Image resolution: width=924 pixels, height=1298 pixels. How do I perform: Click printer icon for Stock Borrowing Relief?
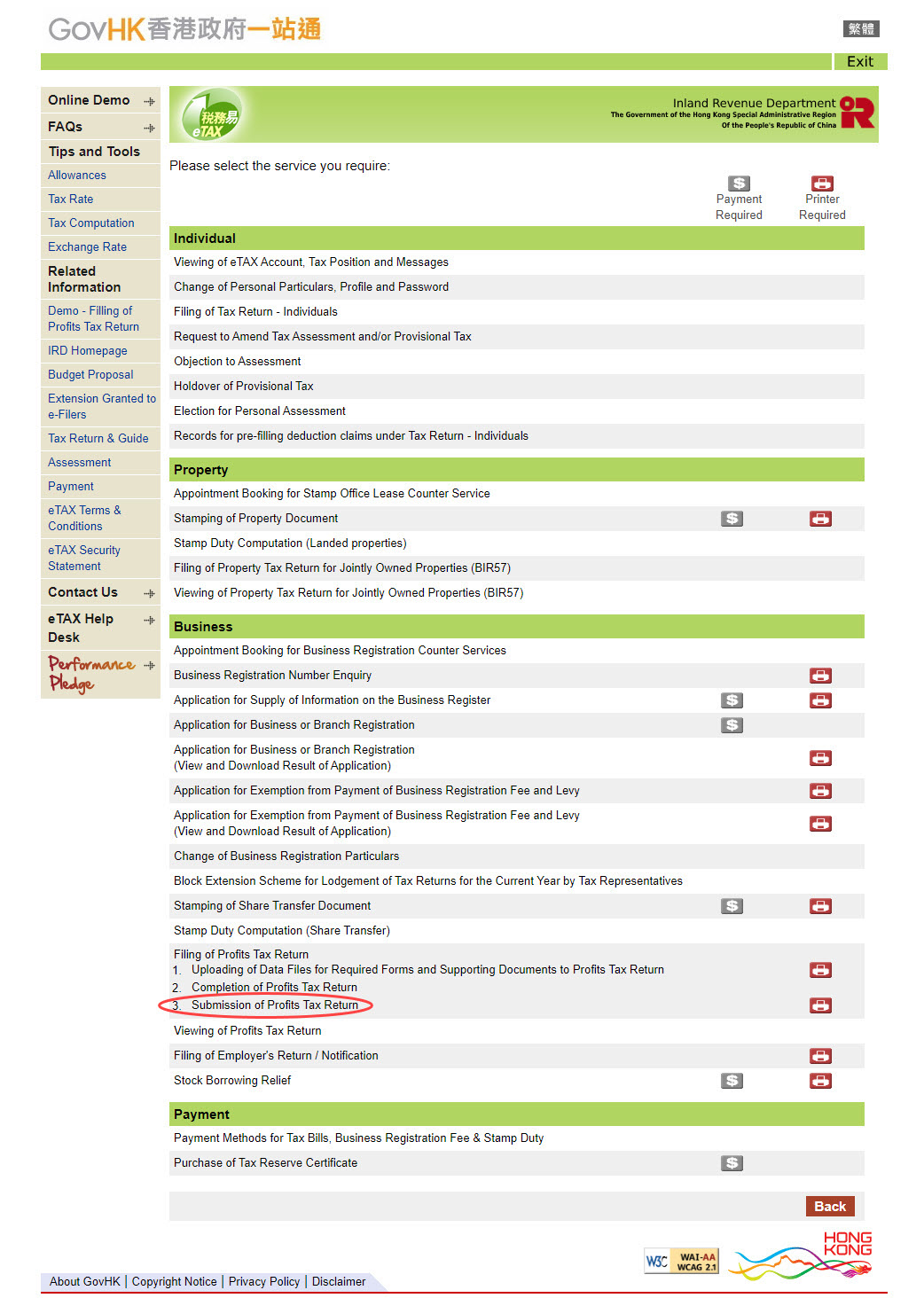[820, 1081]
